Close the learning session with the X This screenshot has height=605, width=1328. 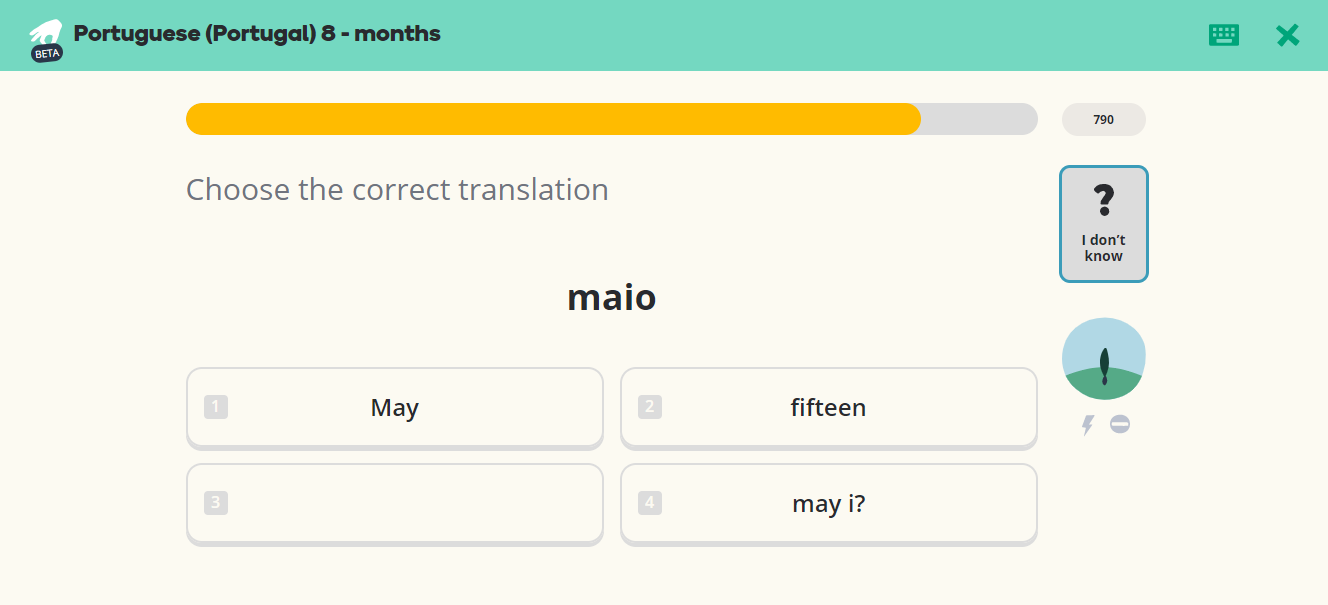(x=1287, y=35)
